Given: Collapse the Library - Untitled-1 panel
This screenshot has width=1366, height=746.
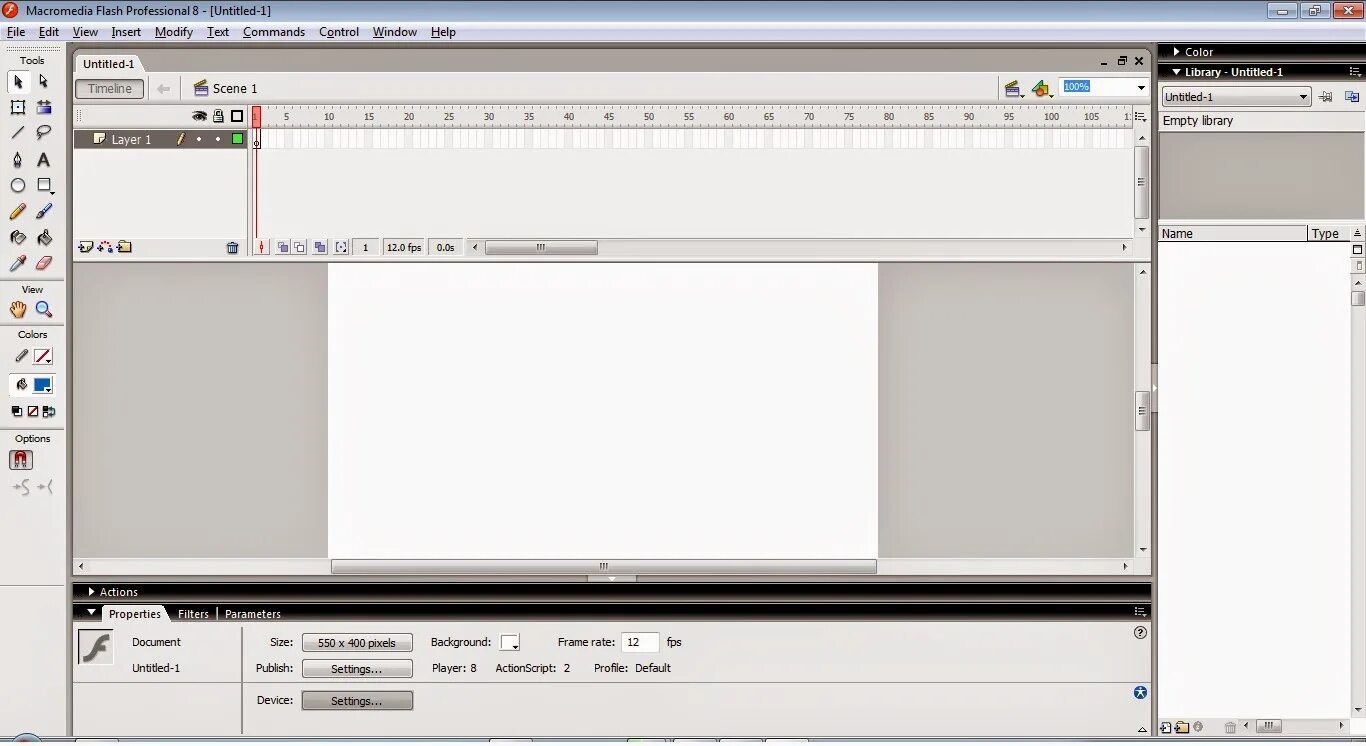Looking at the screenshot, I should click(1176, 72).
